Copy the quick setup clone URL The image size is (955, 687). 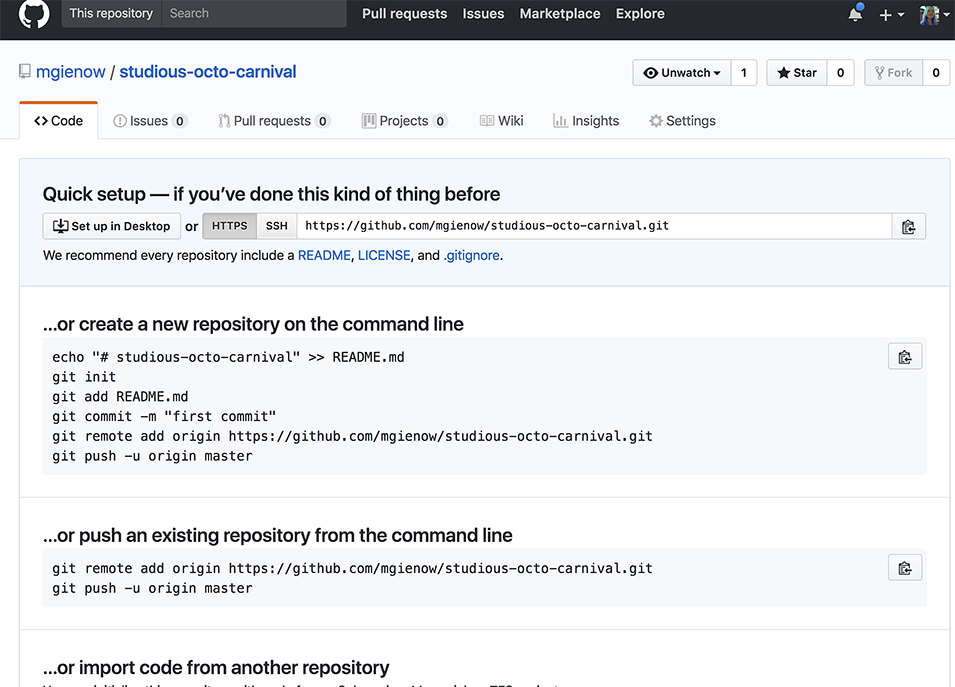click(908, 227)
